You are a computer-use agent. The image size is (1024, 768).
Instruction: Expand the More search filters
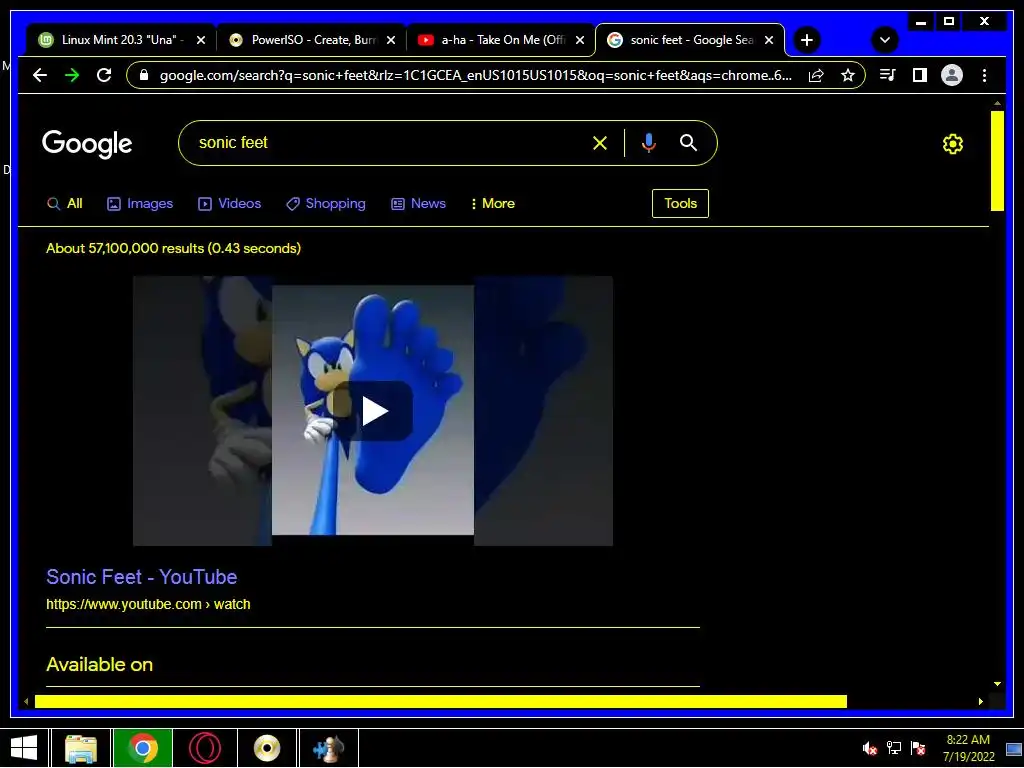[x=492, y=204]
